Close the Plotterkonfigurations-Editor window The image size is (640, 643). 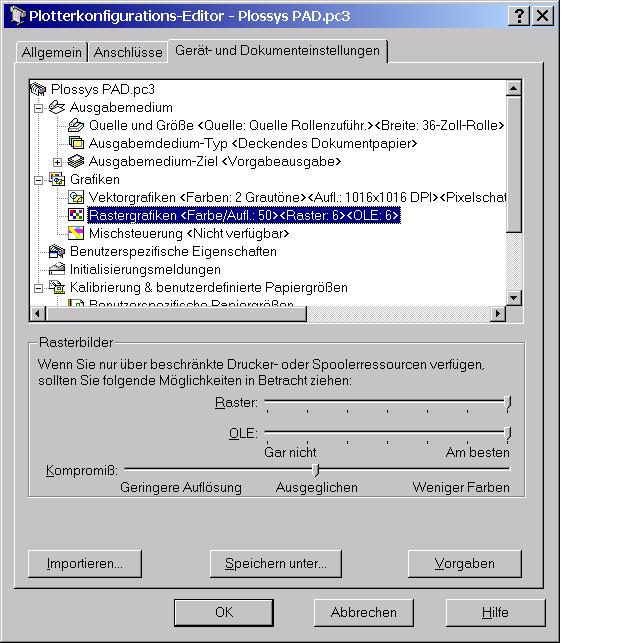click(x=542, y=16)
